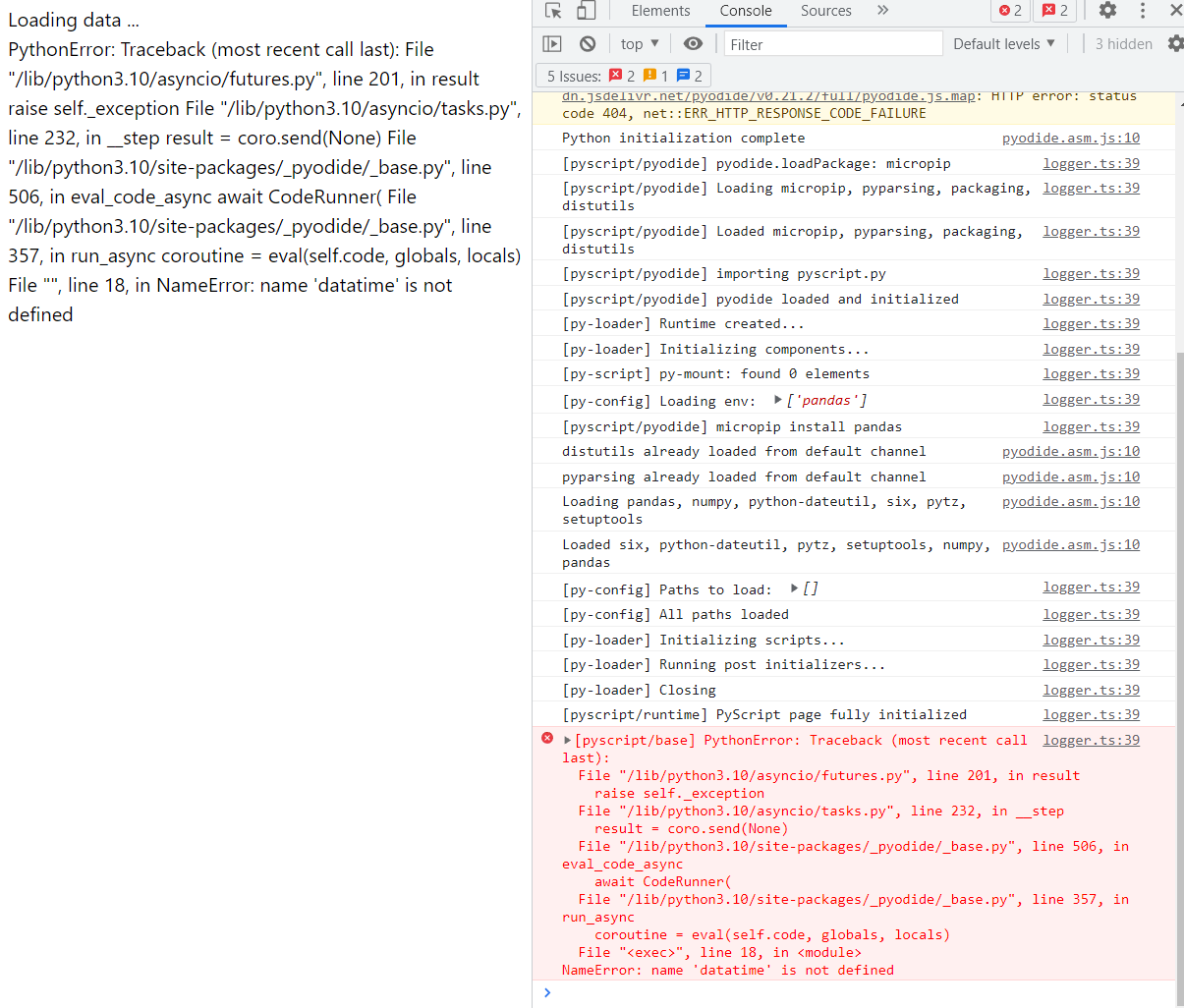Open the 'top' JavaScript context dropdown

pos(640,44)
